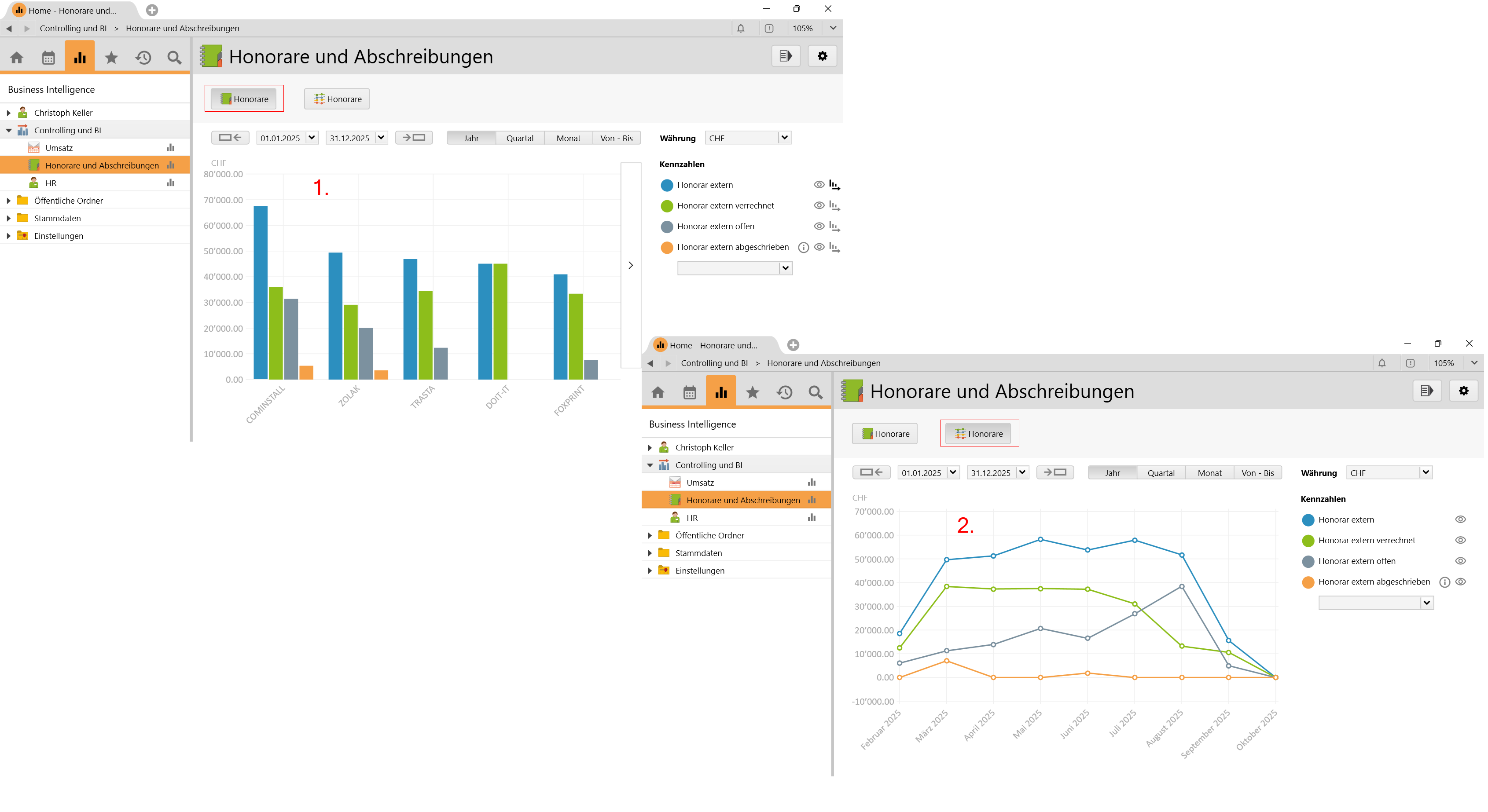Click the search magnifier in top-left toolbar

[x=174, y=57]
